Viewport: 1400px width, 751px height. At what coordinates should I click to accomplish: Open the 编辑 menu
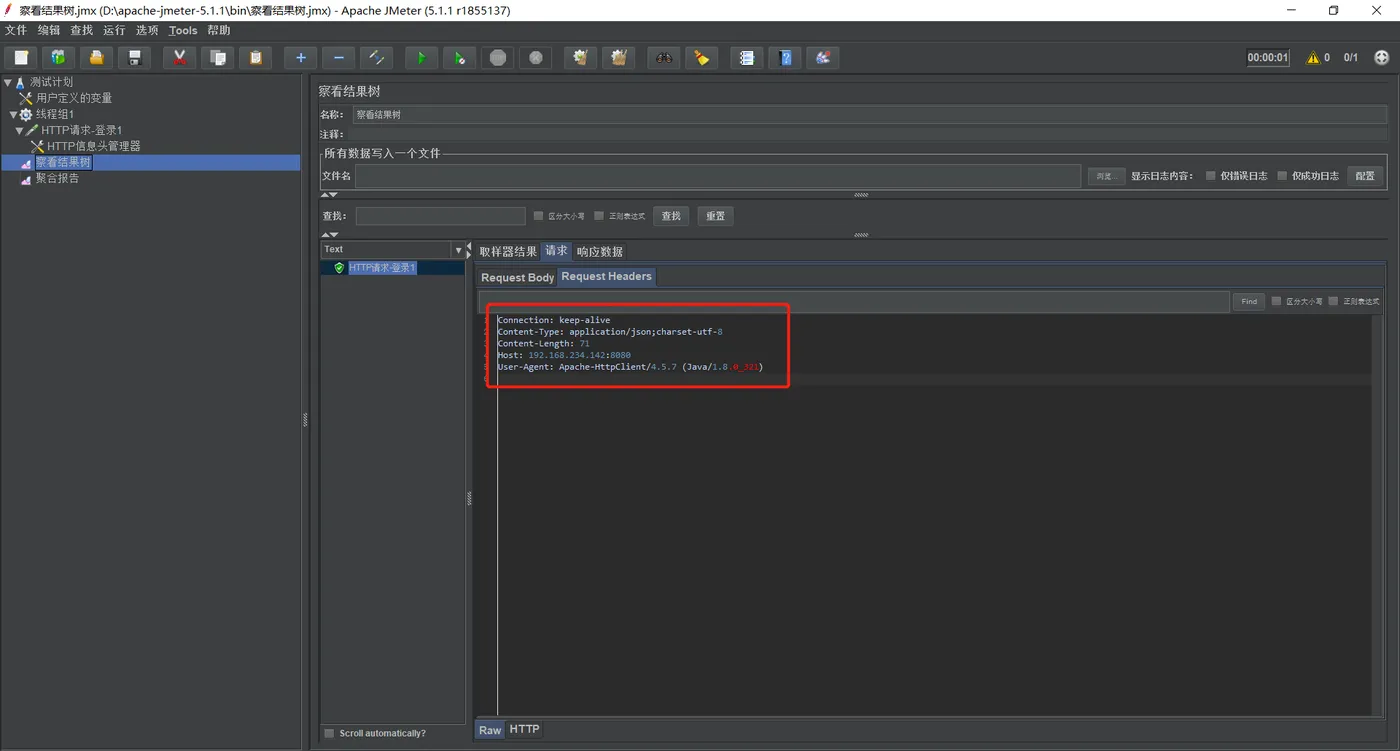pyautogui.click(x=49, y=31)
